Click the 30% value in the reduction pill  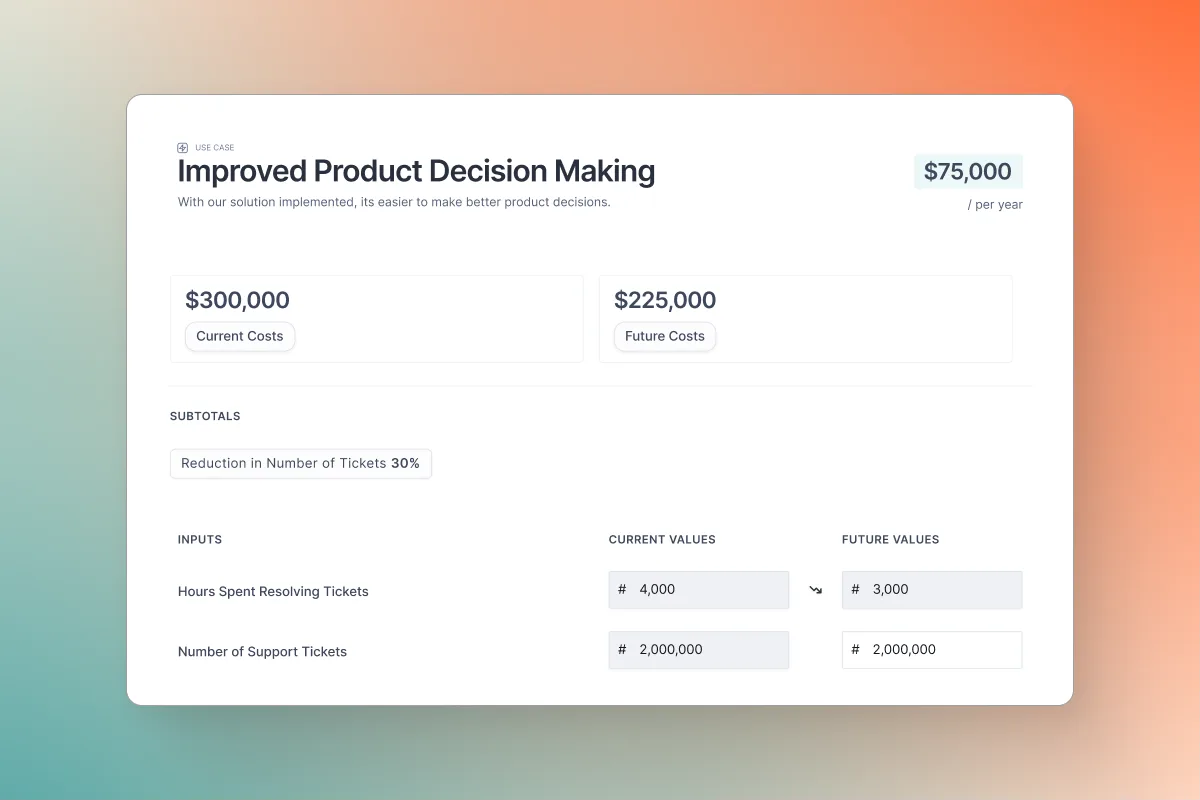405,463
